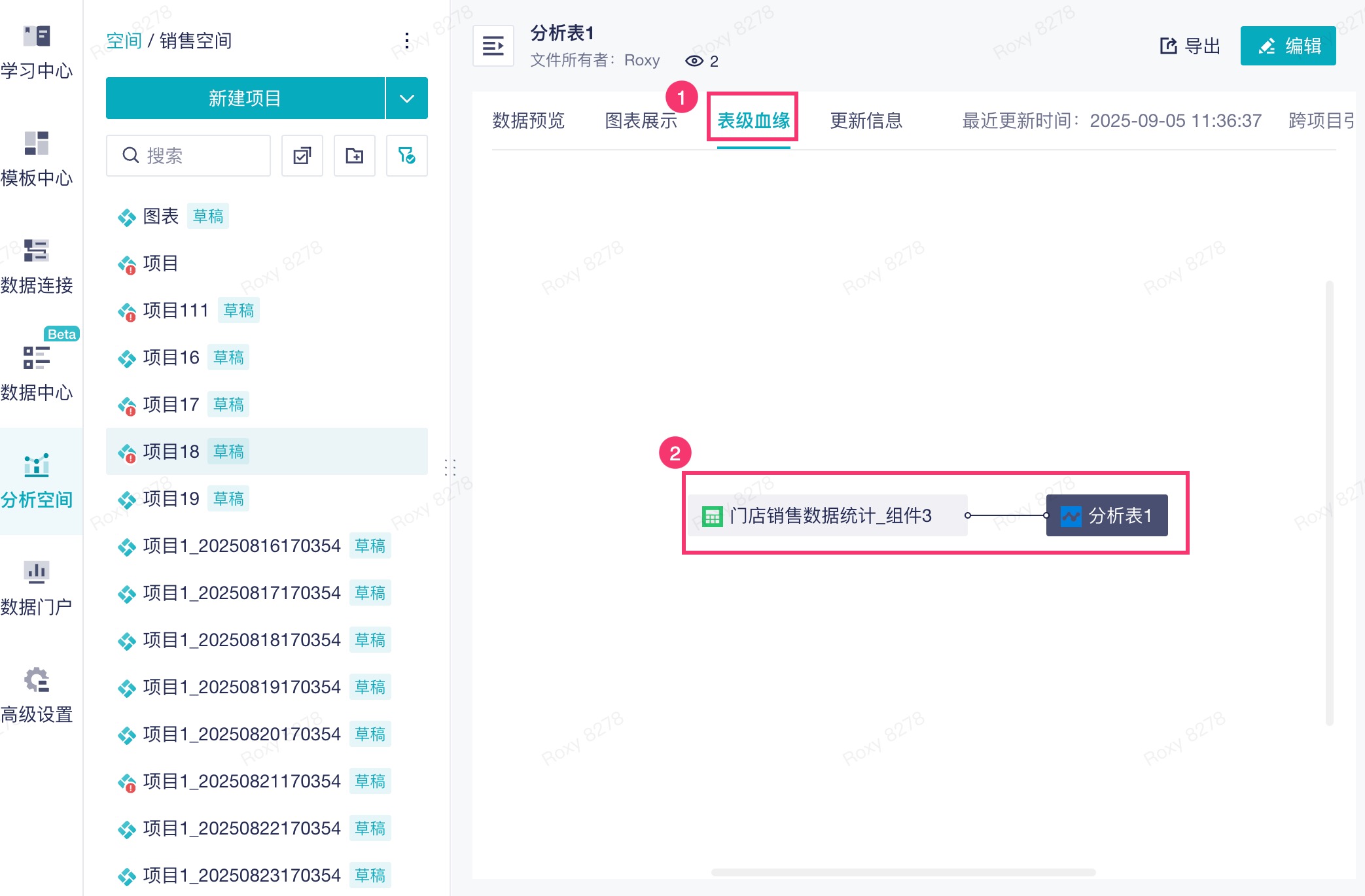
Task: Click the 编辑 button
Action: click(x=1288, y=46)
